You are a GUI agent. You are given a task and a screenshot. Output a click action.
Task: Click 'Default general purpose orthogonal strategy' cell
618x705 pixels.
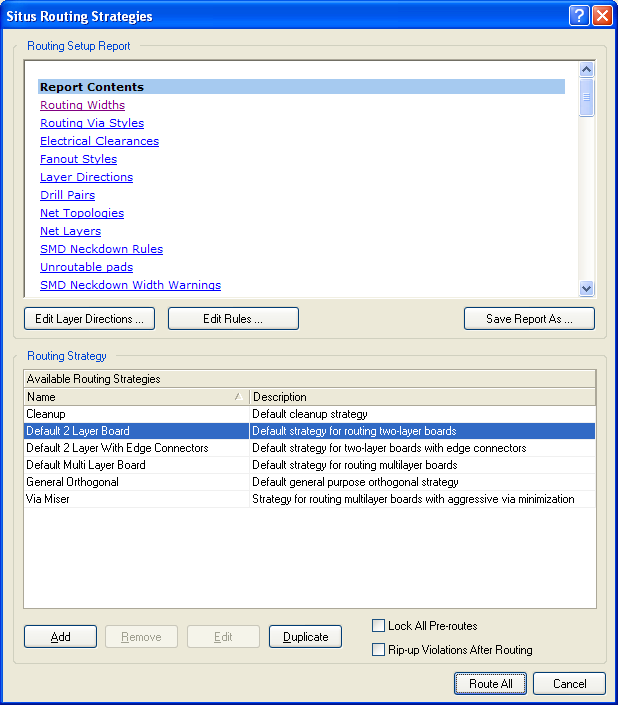(x=422, y=482)
